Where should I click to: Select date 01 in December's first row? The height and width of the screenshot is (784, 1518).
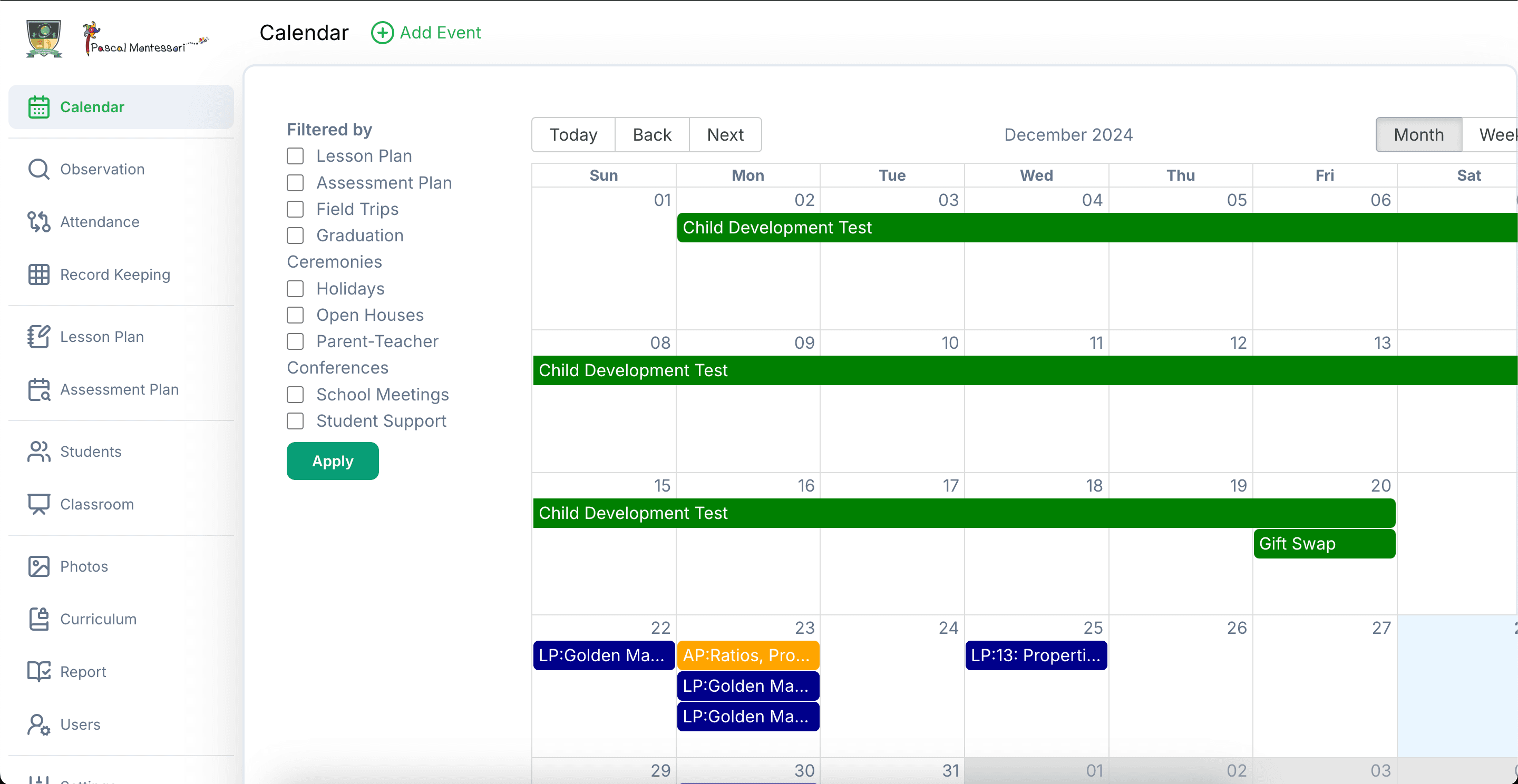663,200
